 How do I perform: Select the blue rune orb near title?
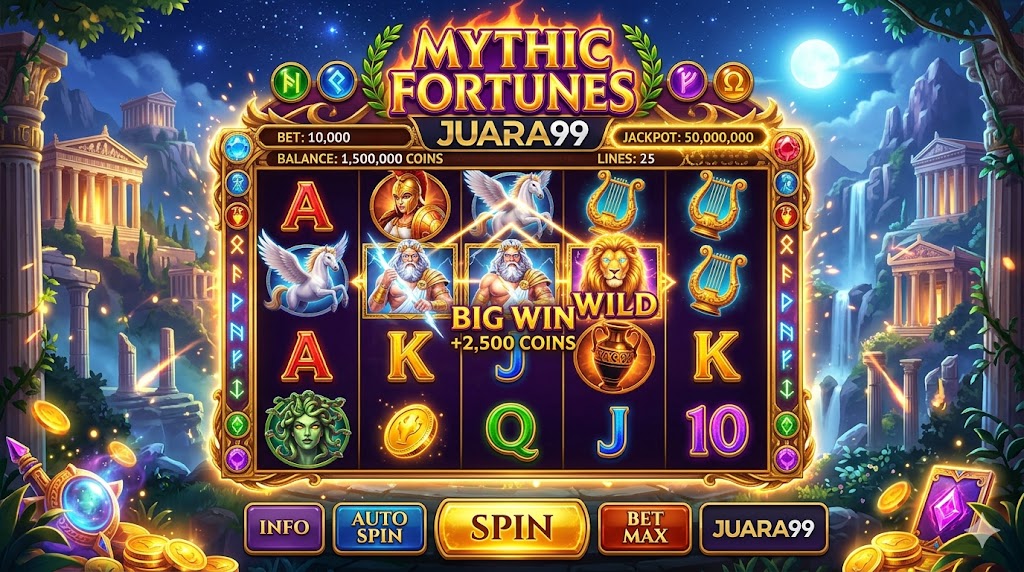[337, 82]
